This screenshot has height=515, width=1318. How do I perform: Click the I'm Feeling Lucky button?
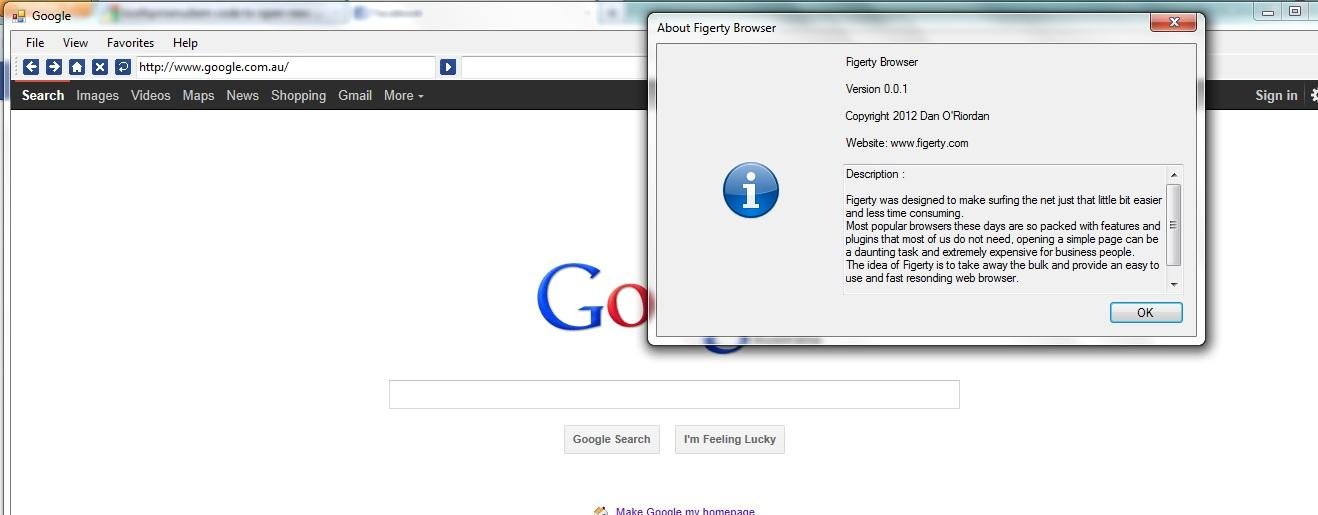(x=730, y=439)
